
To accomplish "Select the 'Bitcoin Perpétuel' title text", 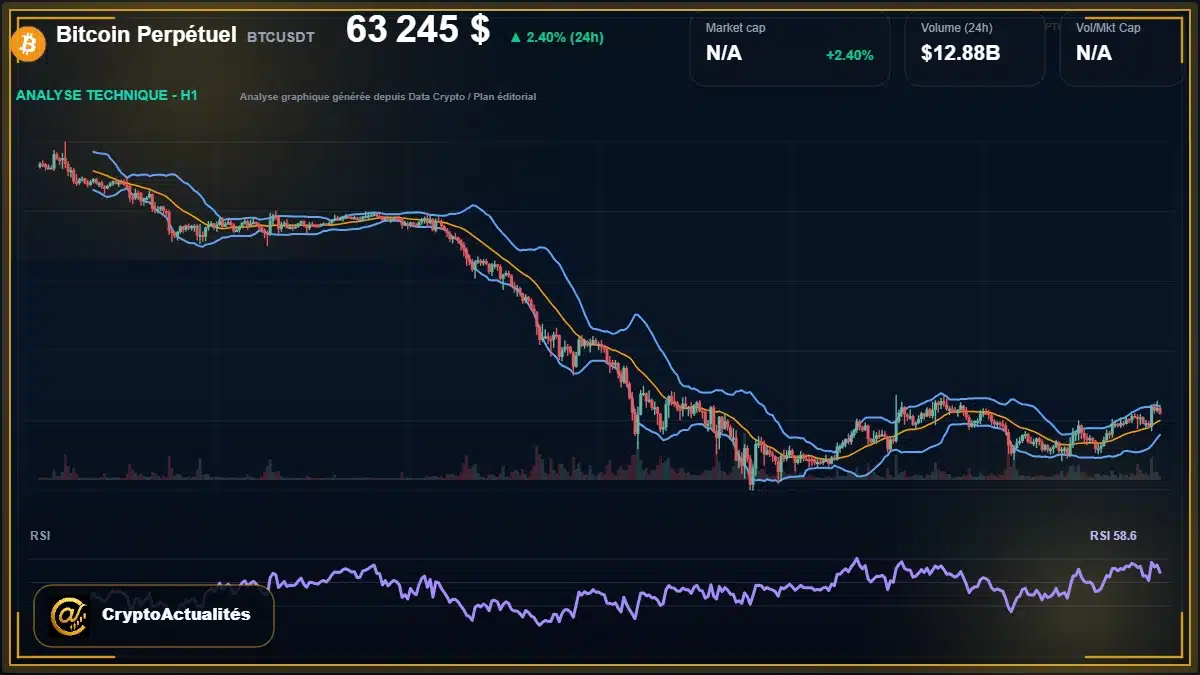I will point(146,35).
